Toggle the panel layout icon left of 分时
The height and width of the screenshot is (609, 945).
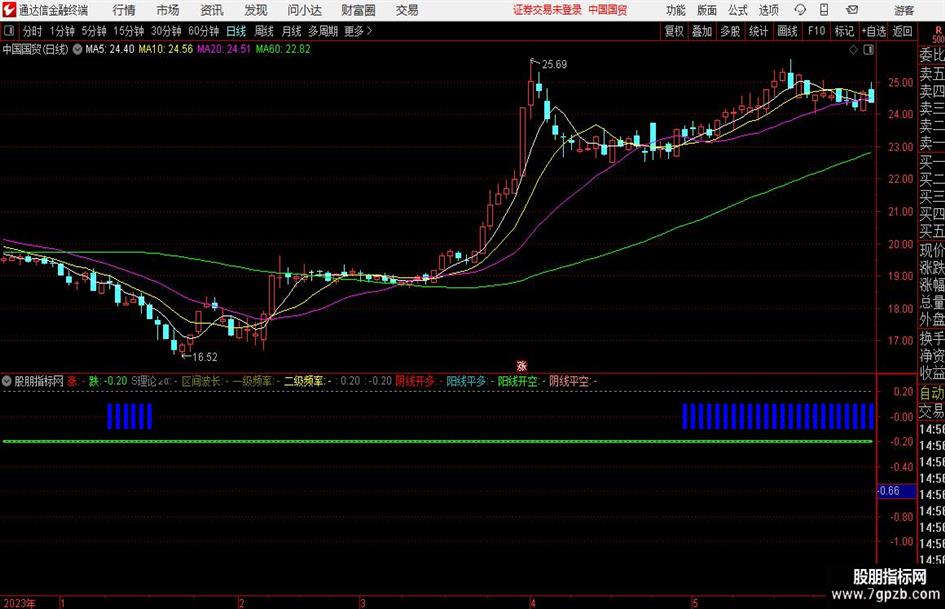[x=9, y=31]
